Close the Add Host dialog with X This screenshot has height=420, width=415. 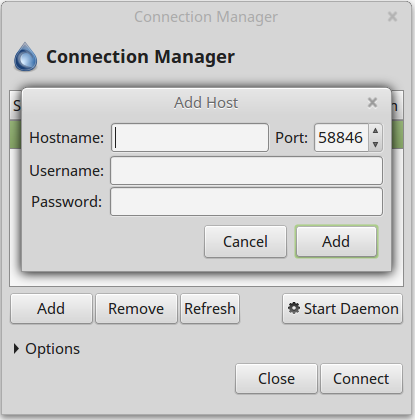[x=372, y=103]
